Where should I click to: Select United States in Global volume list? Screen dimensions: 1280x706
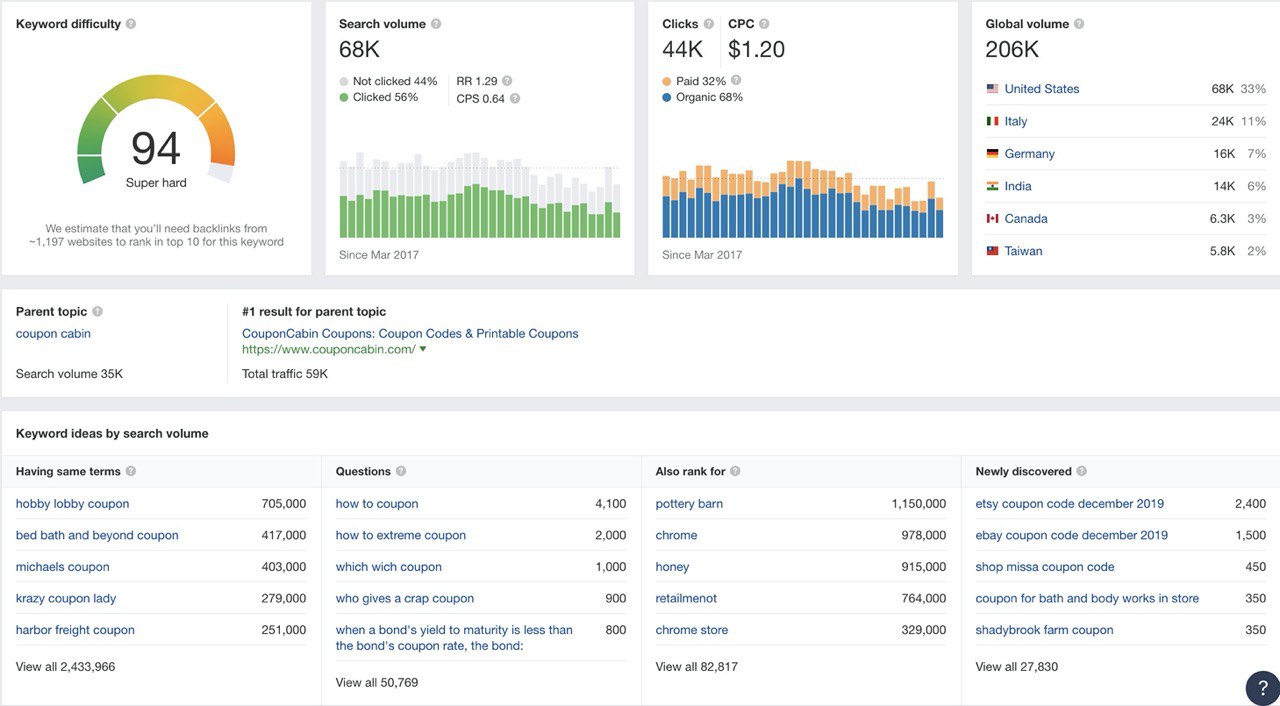coord(1041,89)
